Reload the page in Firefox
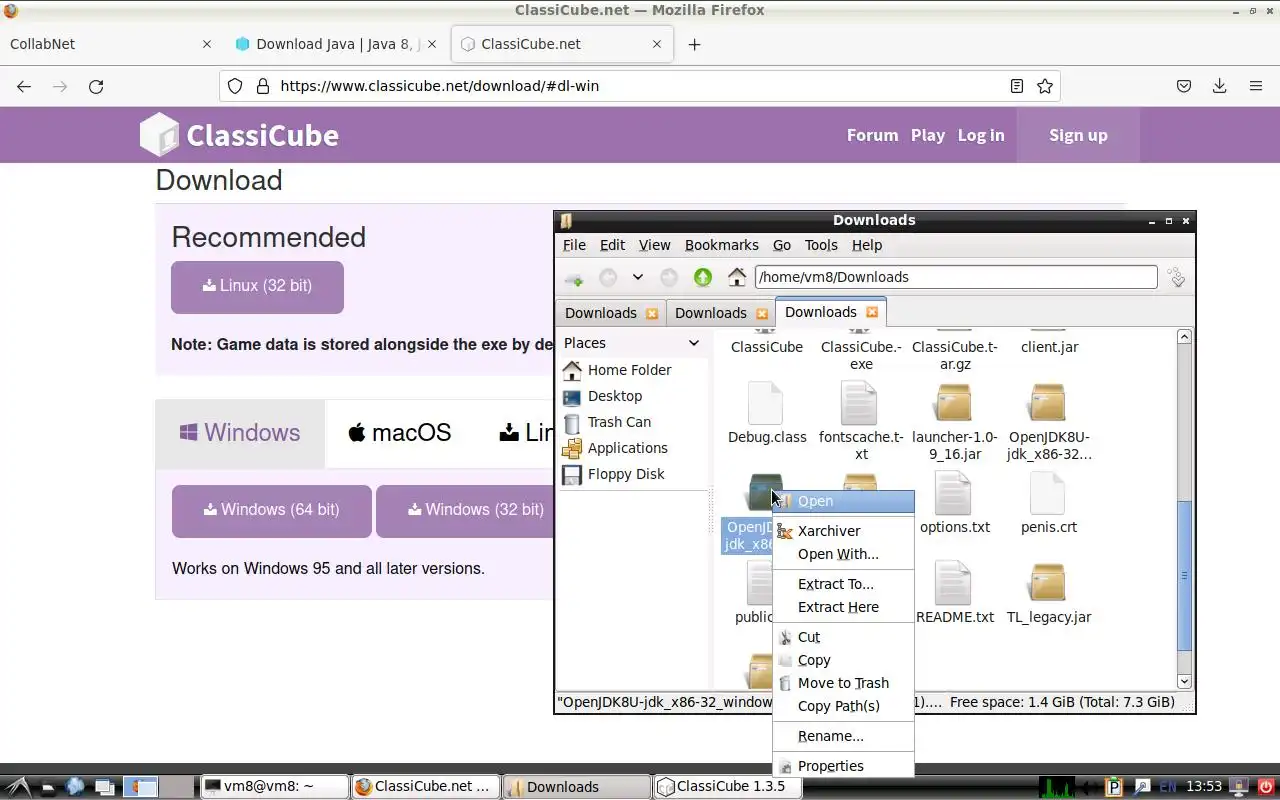This screenshot has height=800, width=1280. tap(96, 86)
